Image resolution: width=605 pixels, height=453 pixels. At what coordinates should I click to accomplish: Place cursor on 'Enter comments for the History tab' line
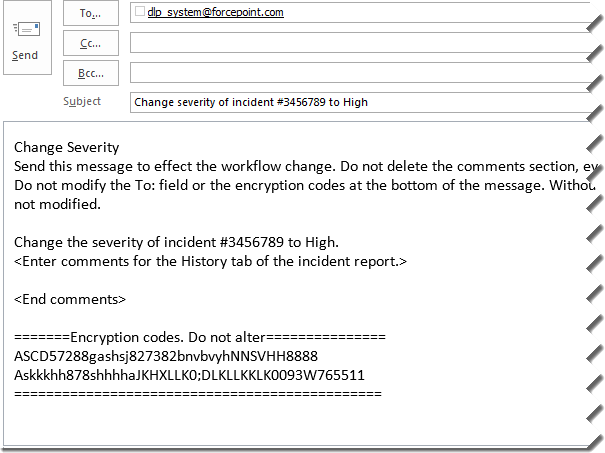pyautogui.click(x=211, y=261)
